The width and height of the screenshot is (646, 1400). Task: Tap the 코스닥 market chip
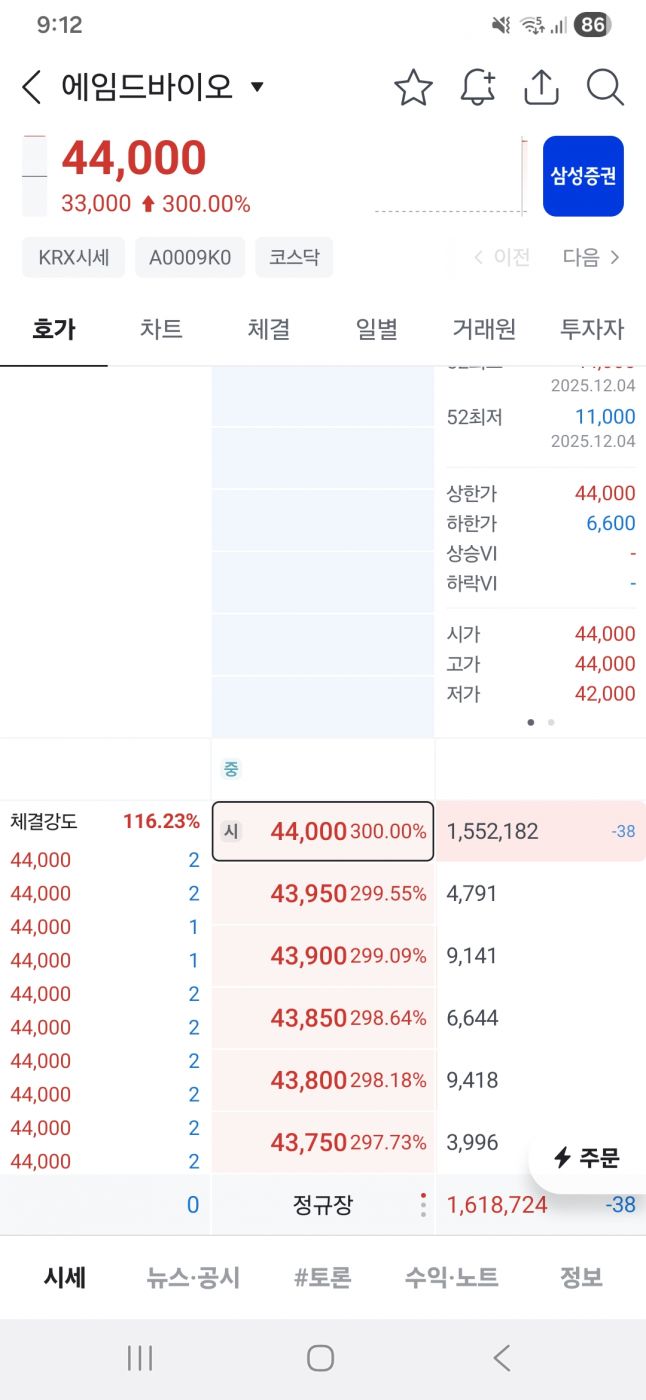[x=294, y=257]
